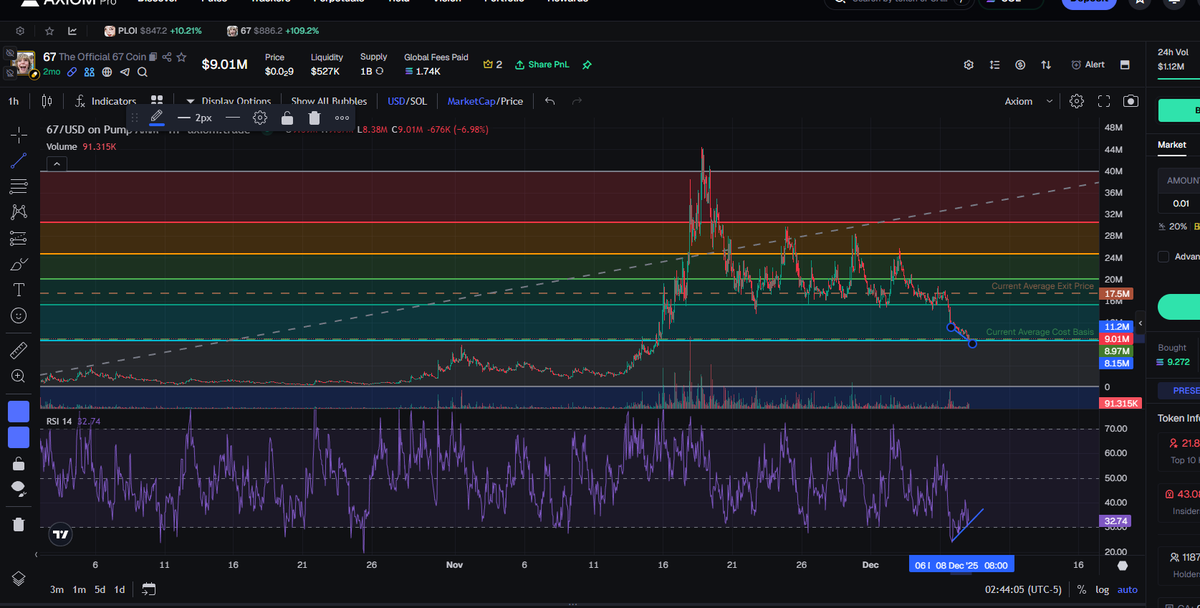This screenshot has height=608, width=1200.
Task: Select the text annotation tool
Action: 18,290
